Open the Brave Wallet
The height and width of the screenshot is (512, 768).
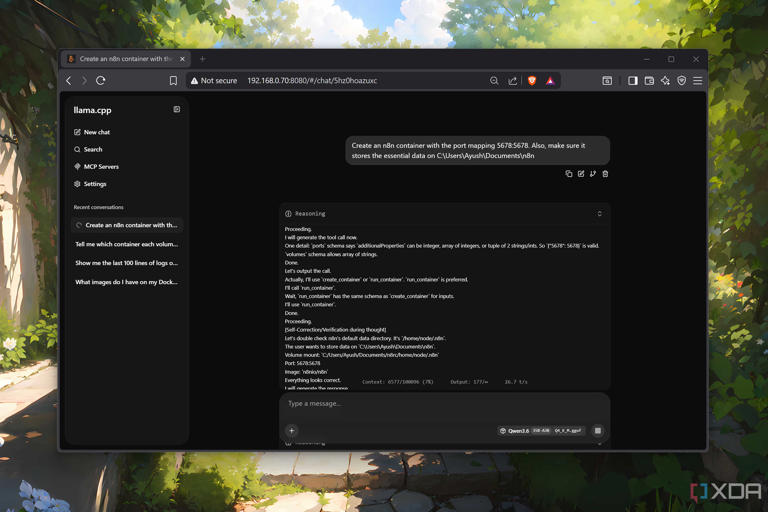[x=649, y=80]
